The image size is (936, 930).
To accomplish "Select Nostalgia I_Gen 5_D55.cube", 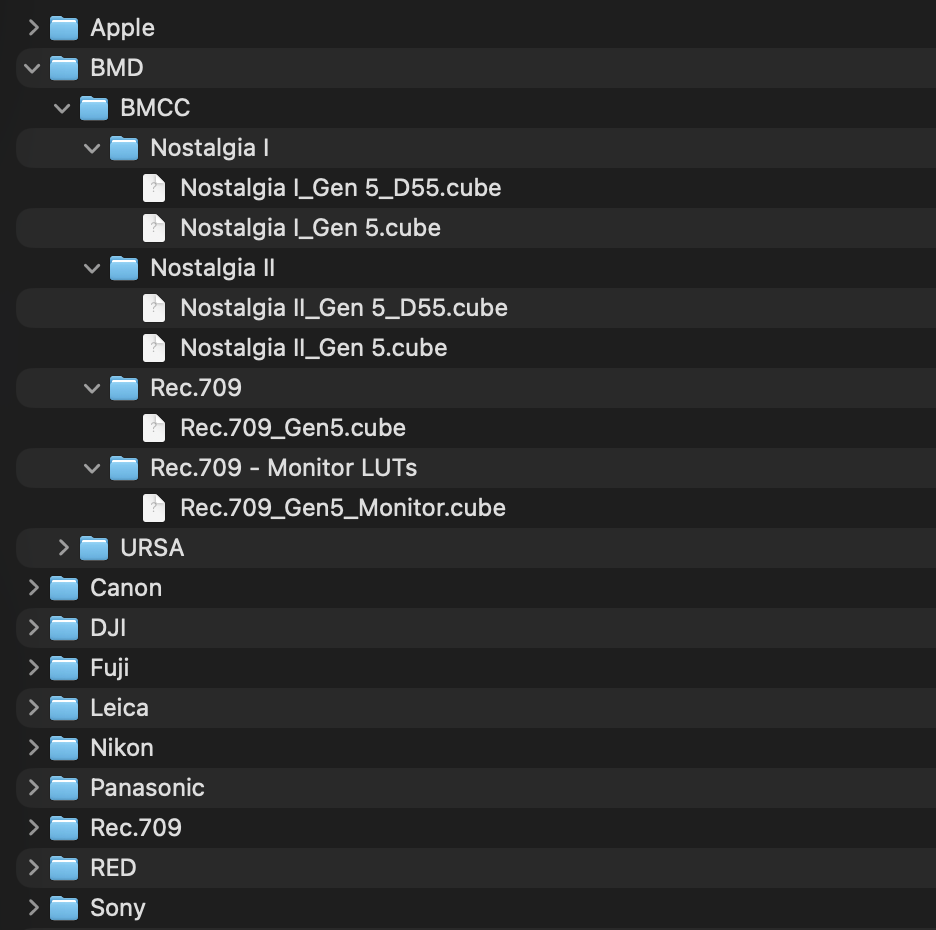I will pos(340,188).
